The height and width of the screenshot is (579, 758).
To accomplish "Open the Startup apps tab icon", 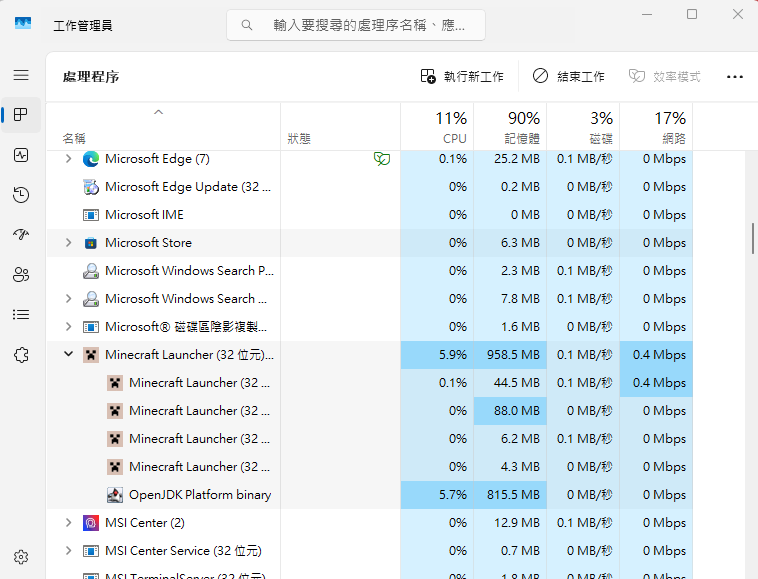I will [21, 234].
